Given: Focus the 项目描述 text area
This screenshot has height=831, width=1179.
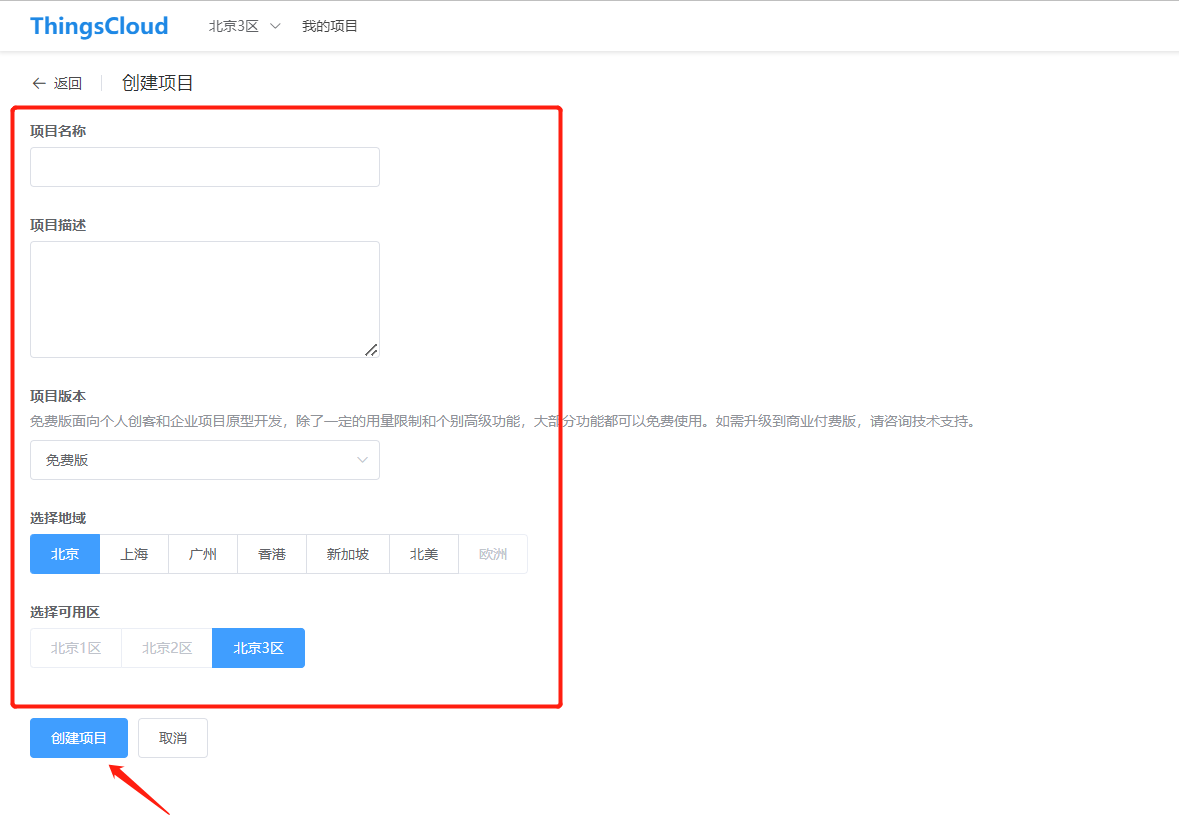Looking at the screenshot, I should pos(205,299).
